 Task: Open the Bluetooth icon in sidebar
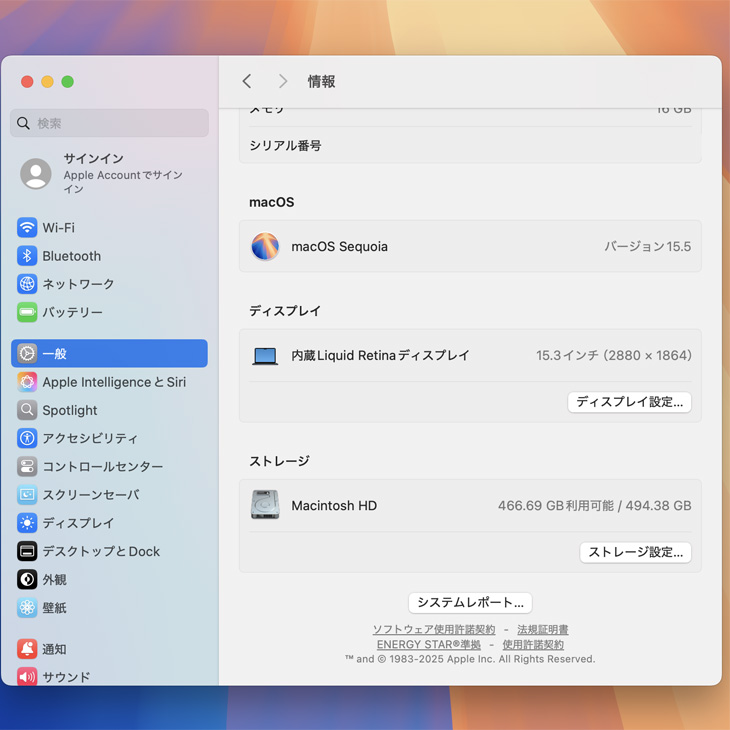click(27, 256)
